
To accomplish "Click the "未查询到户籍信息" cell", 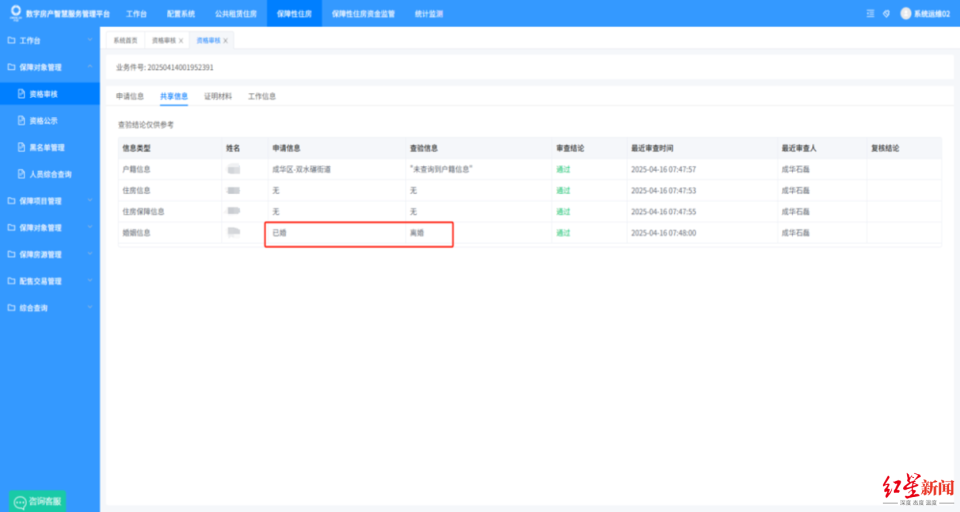I will [441, 170].
